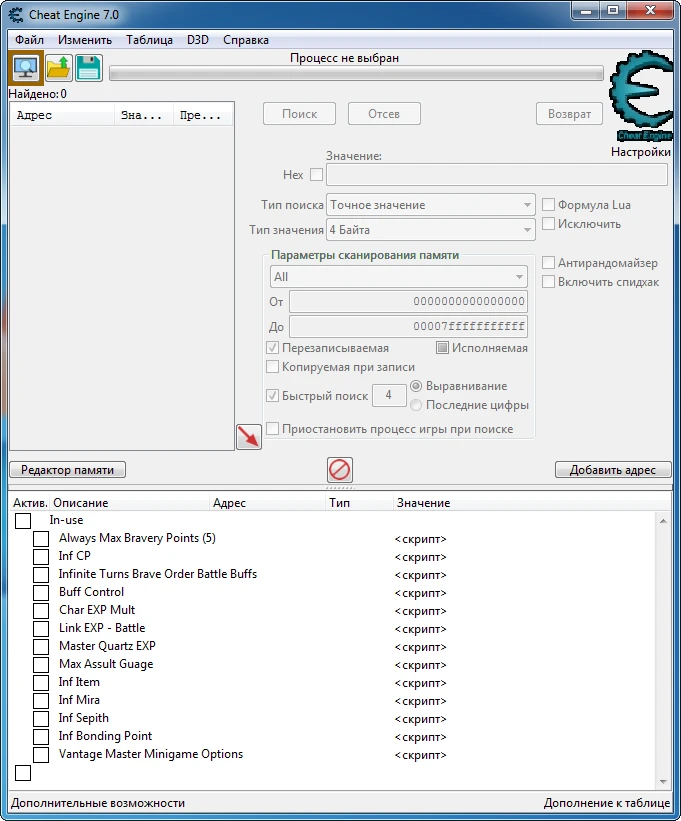Activate the Char EXP Mult checkbox
This screenshot has height=821, width=681.
click(41, 611)
